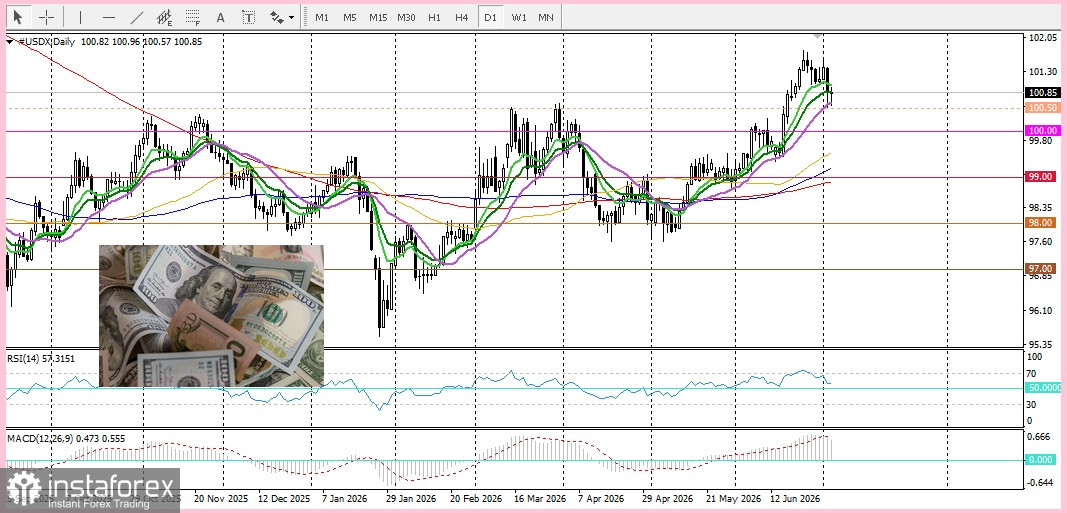Select the text tool marked A
1067x513 pixels.
pos(220,17)
